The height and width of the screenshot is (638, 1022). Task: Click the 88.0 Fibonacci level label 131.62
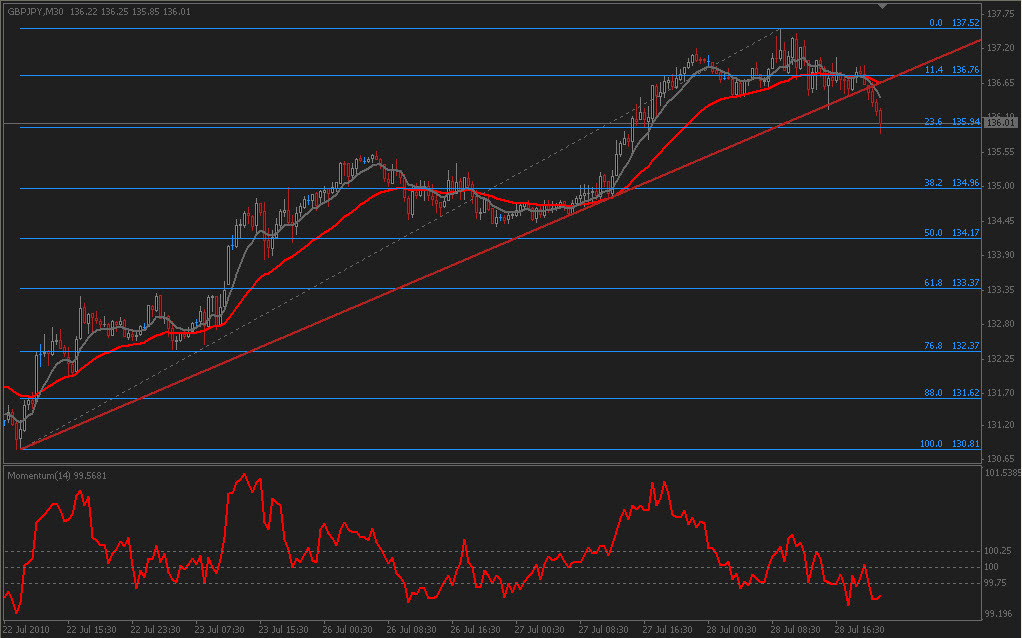point(951,393)
